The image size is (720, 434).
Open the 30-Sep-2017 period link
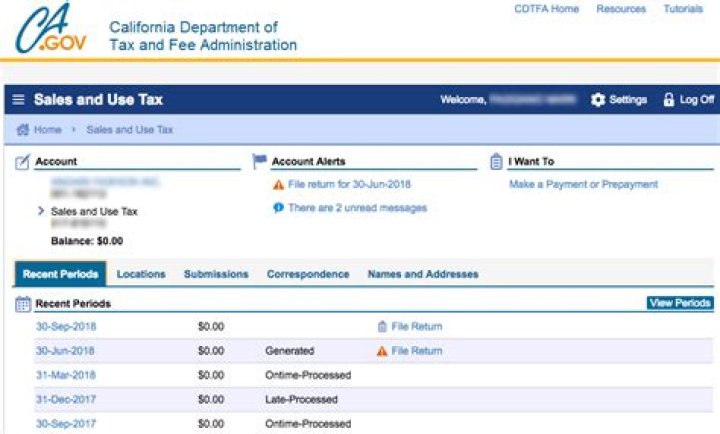pos(66,423)
